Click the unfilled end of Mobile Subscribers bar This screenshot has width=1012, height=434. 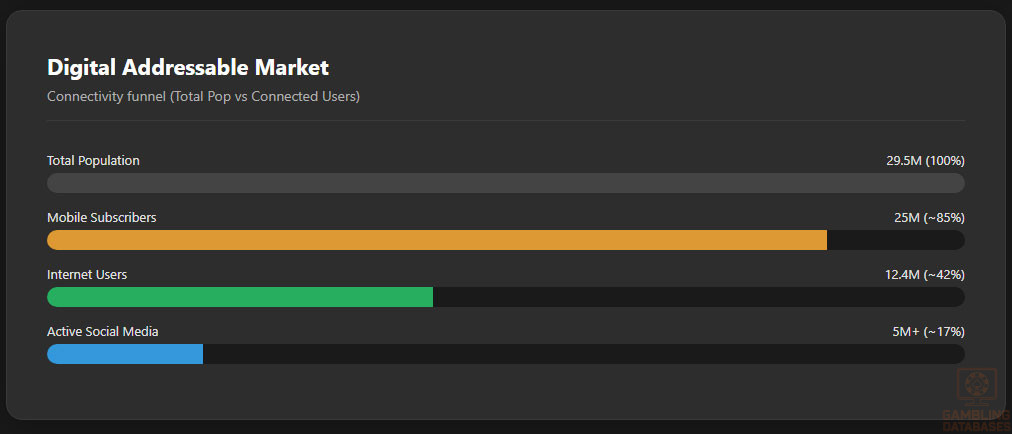895,240
